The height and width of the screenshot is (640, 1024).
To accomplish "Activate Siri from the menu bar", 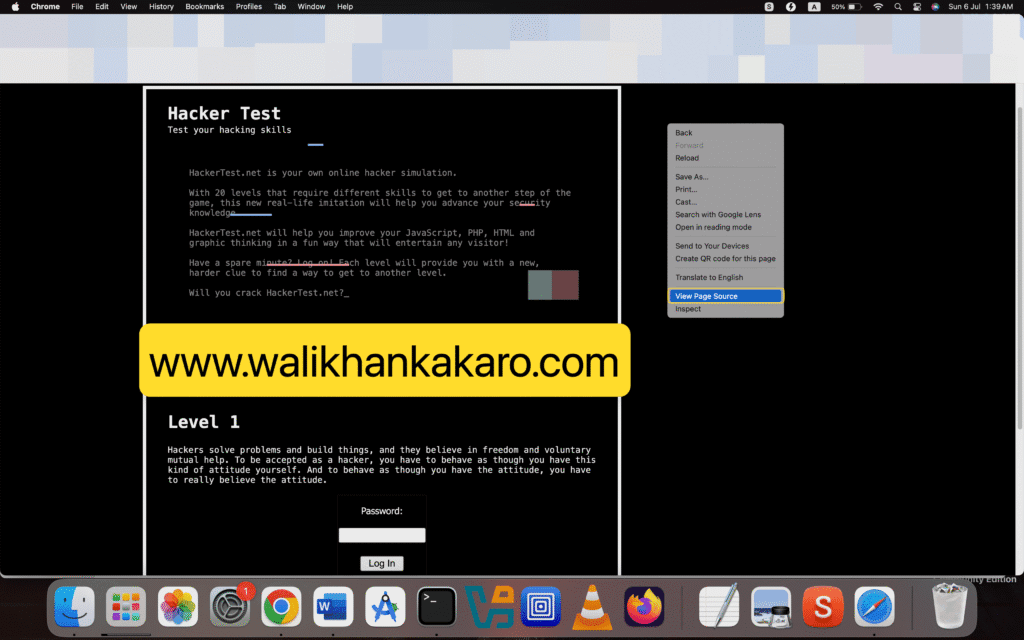I will click(x=935, y=7).
